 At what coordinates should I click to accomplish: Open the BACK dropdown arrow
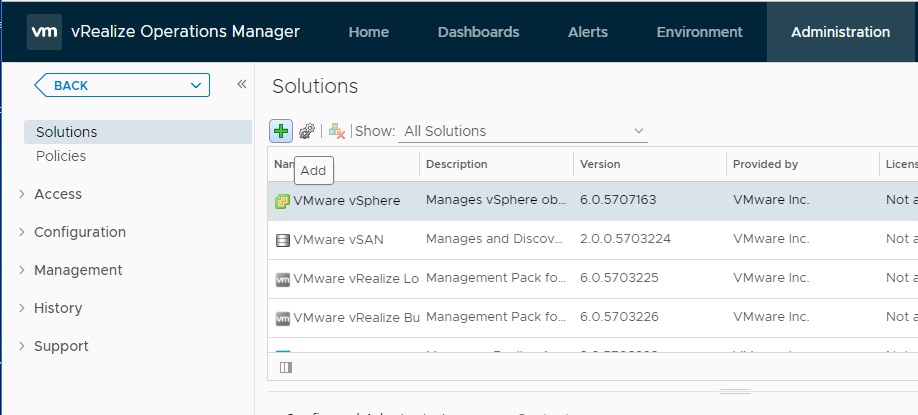(x=196, y=85)
